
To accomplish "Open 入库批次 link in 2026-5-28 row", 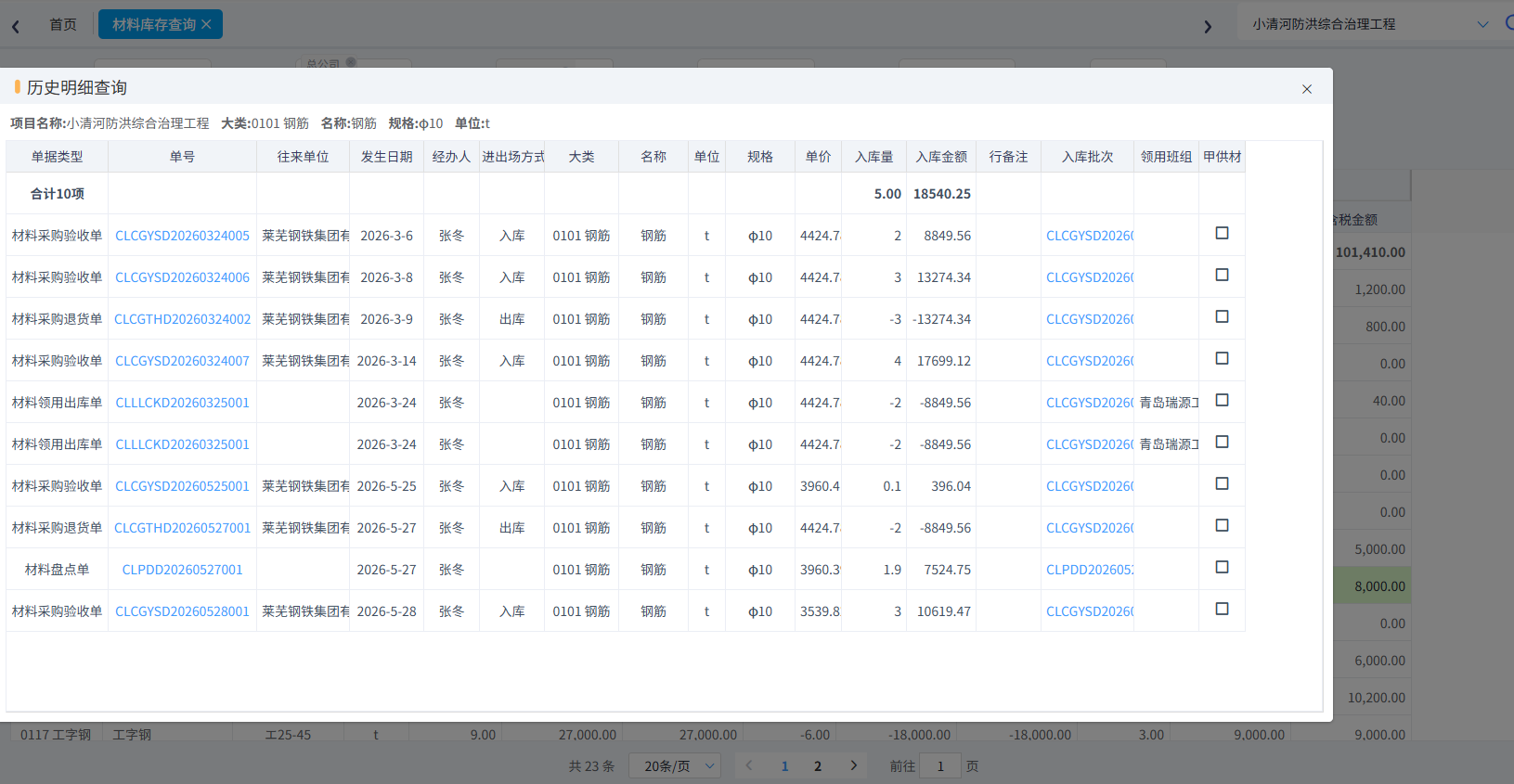I will (x=1090, y=611).
